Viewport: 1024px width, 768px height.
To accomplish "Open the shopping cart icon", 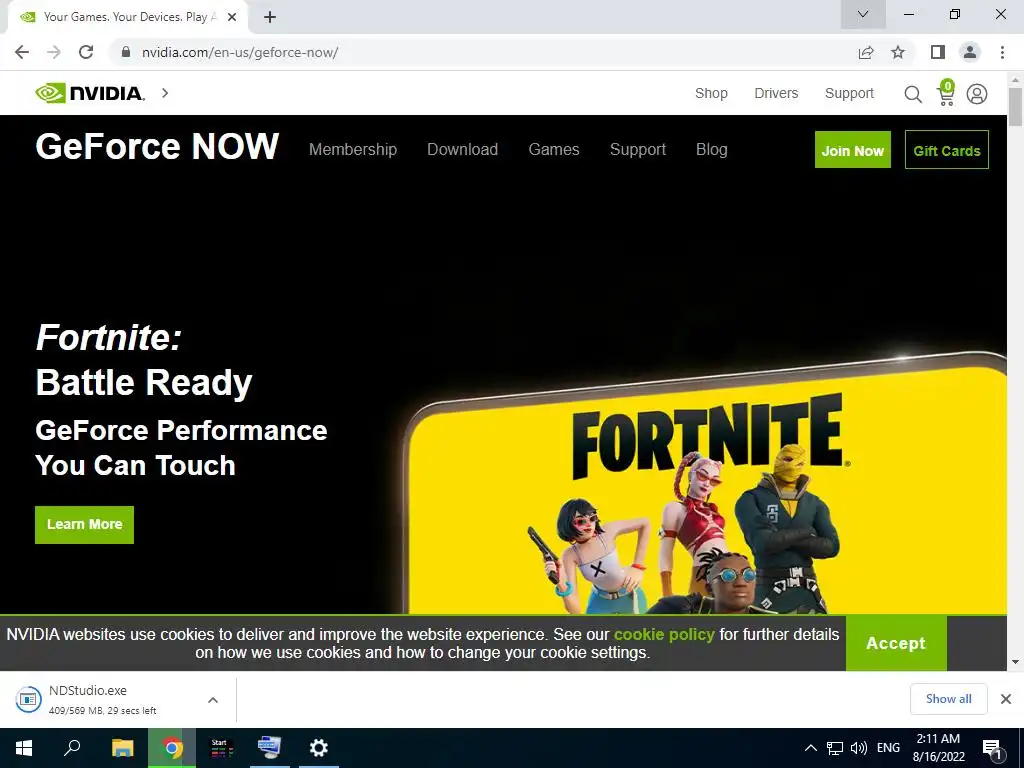I will (946, 93).
